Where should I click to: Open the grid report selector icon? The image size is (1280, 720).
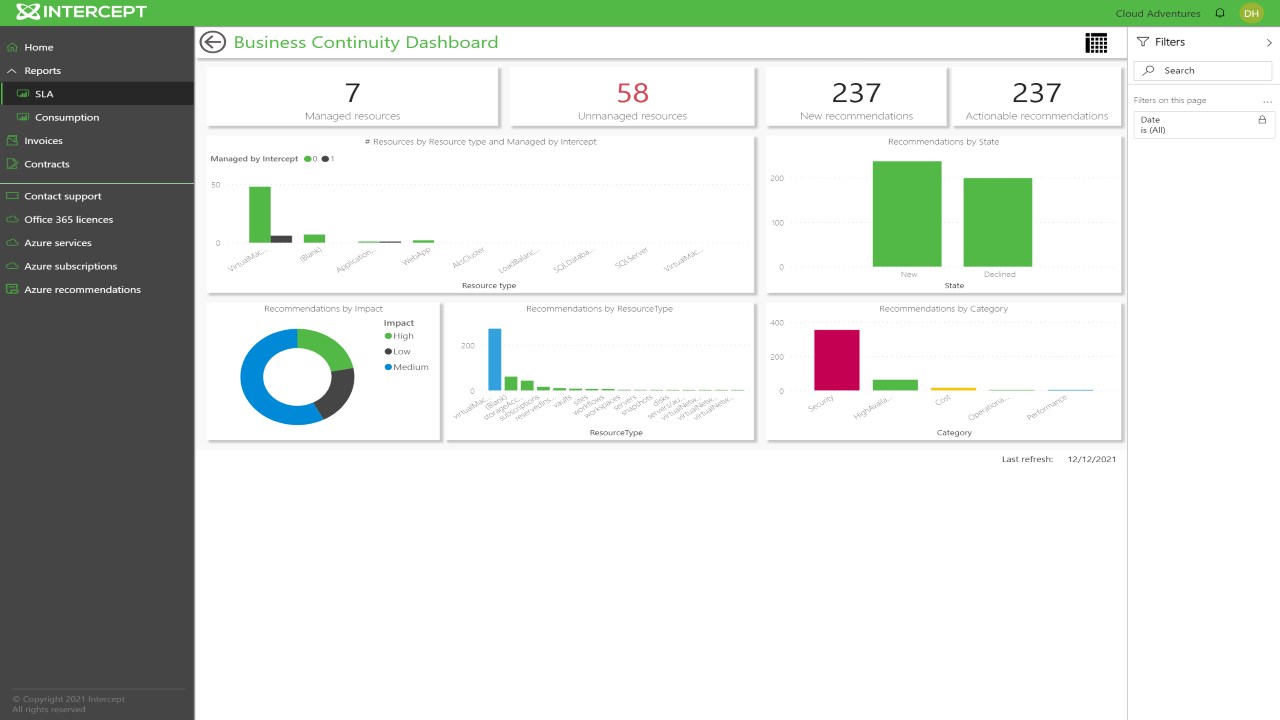point(1096,43)
